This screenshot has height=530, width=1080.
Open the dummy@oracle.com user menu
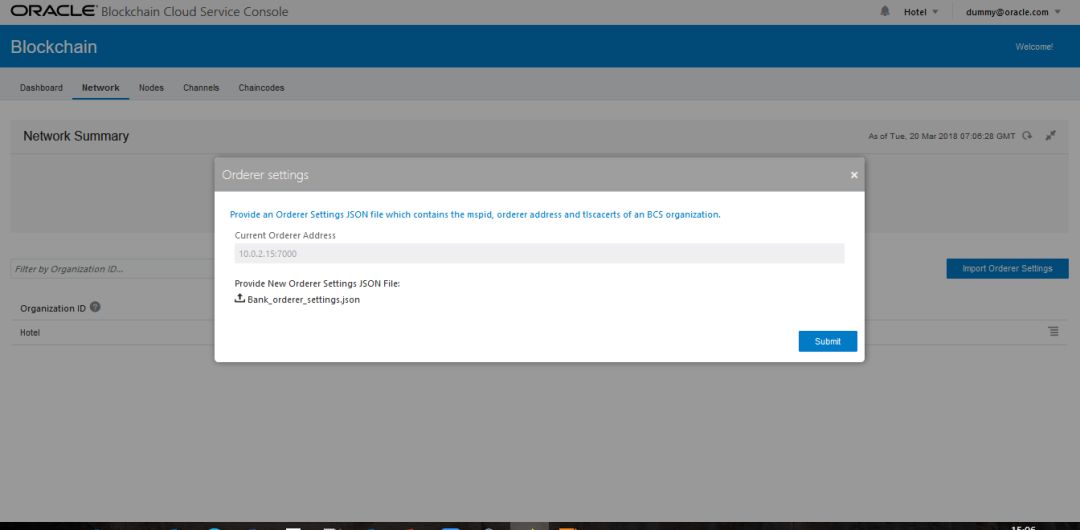click(1013, 12)
